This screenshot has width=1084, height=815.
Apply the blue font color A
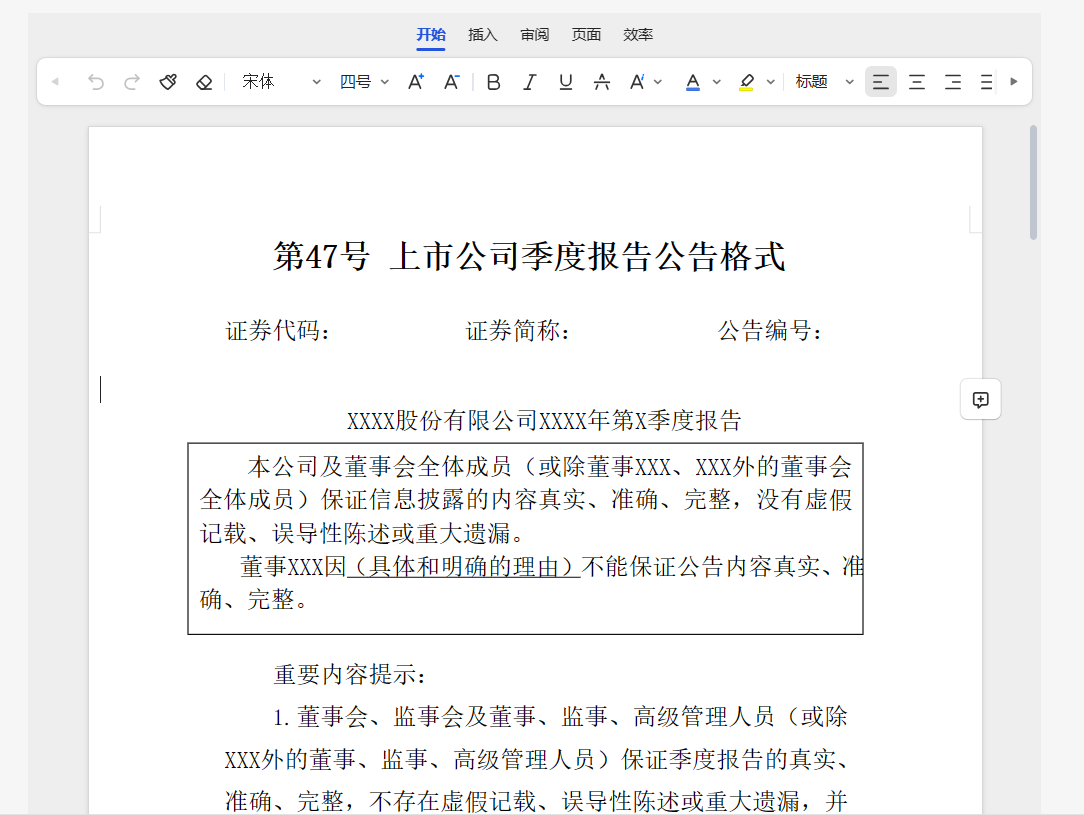[x=693, y=82]
